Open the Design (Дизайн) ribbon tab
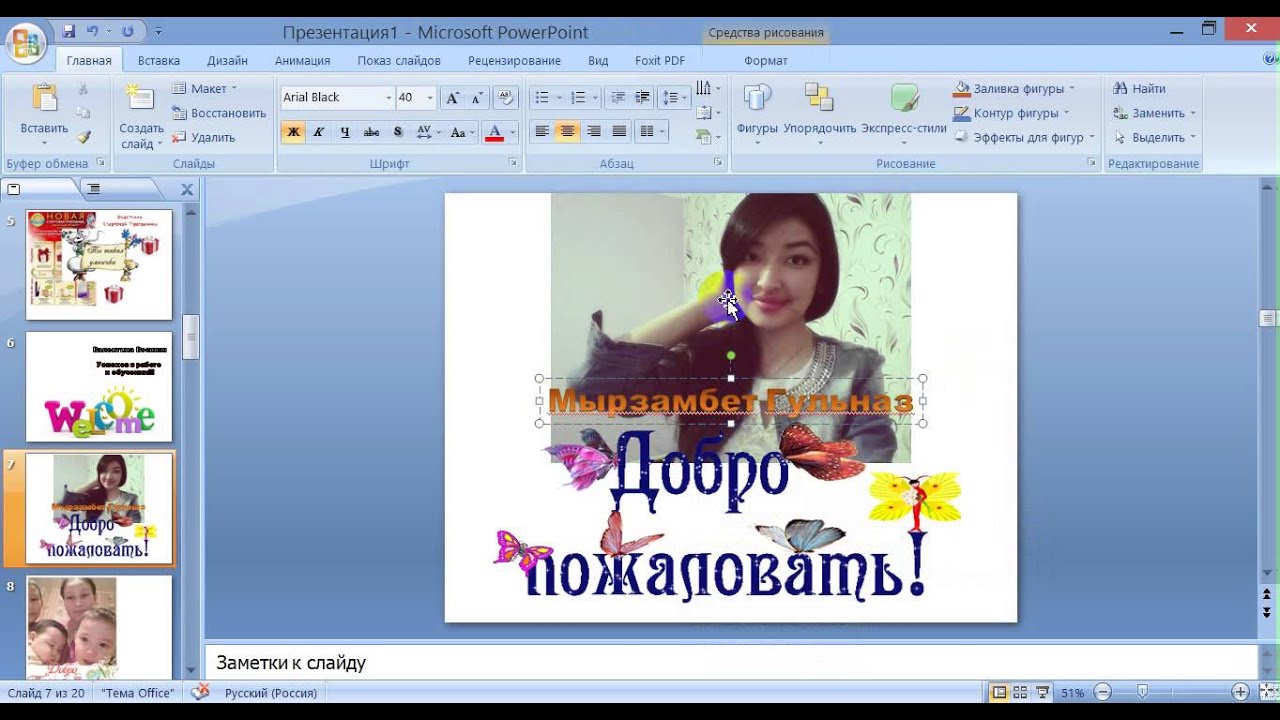Image resolution: width=1280 pixels, height=720 pixels. tap(227, 61)
